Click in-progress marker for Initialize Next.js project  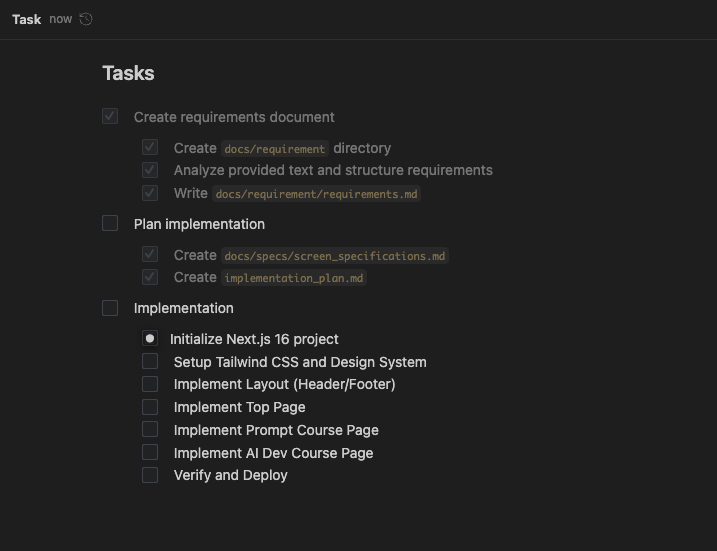(150, 339)
